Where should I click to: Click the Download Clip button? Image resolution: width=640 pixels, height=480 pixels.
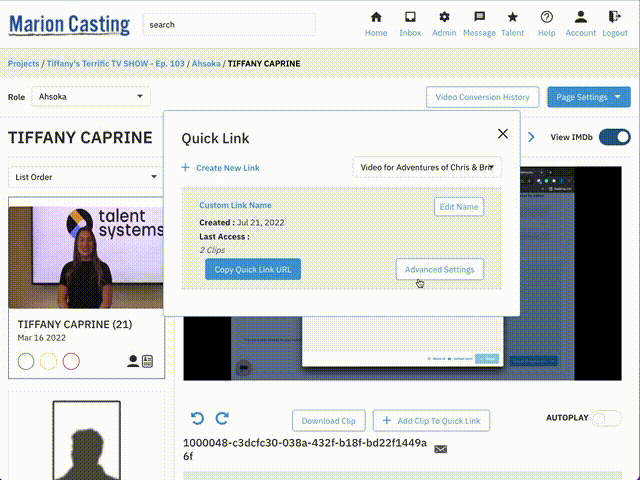tap(329, 421)
